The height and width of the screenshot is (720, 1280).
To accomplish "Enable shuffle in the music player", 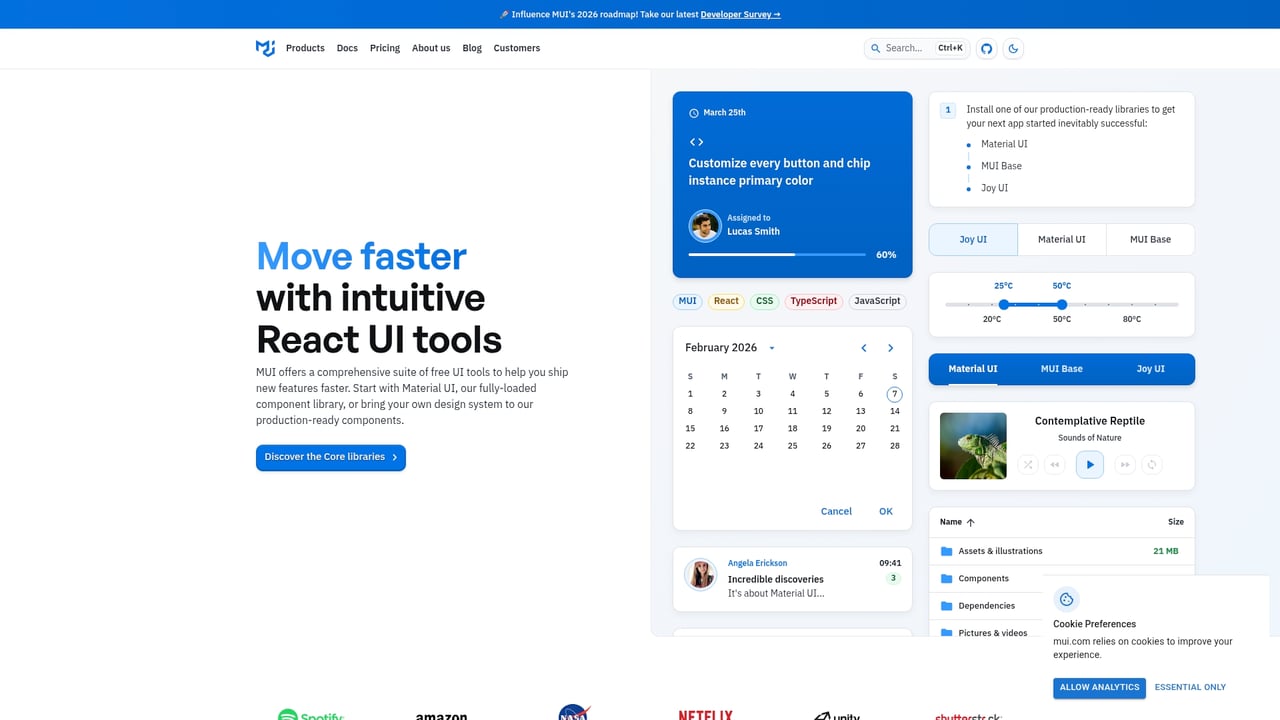I will click(1028, 464).
